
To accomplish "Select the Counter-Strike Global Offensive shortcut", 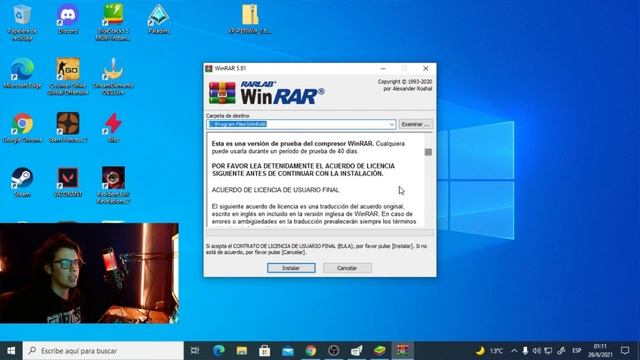I will (x=68, y=77).
